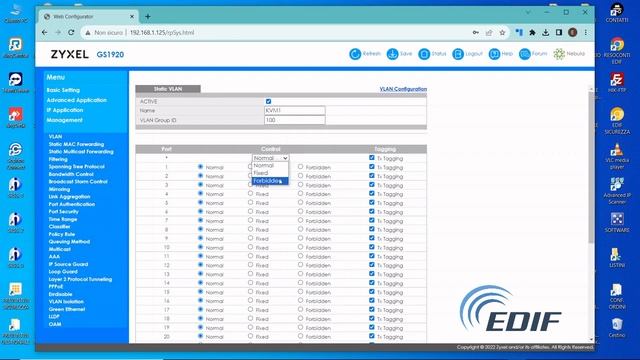
Task: Open Spanning Tree Protocol in sidebar
Action: click(76, 167)
